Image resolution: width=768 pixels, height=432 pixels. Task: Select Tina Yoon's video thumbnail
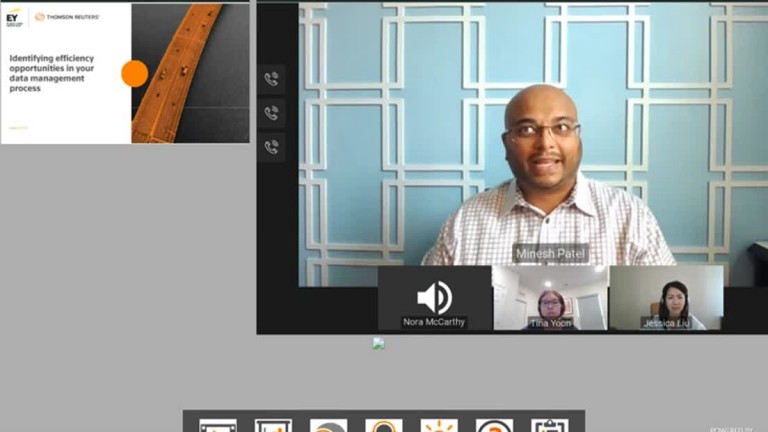[x=550, y=297]
